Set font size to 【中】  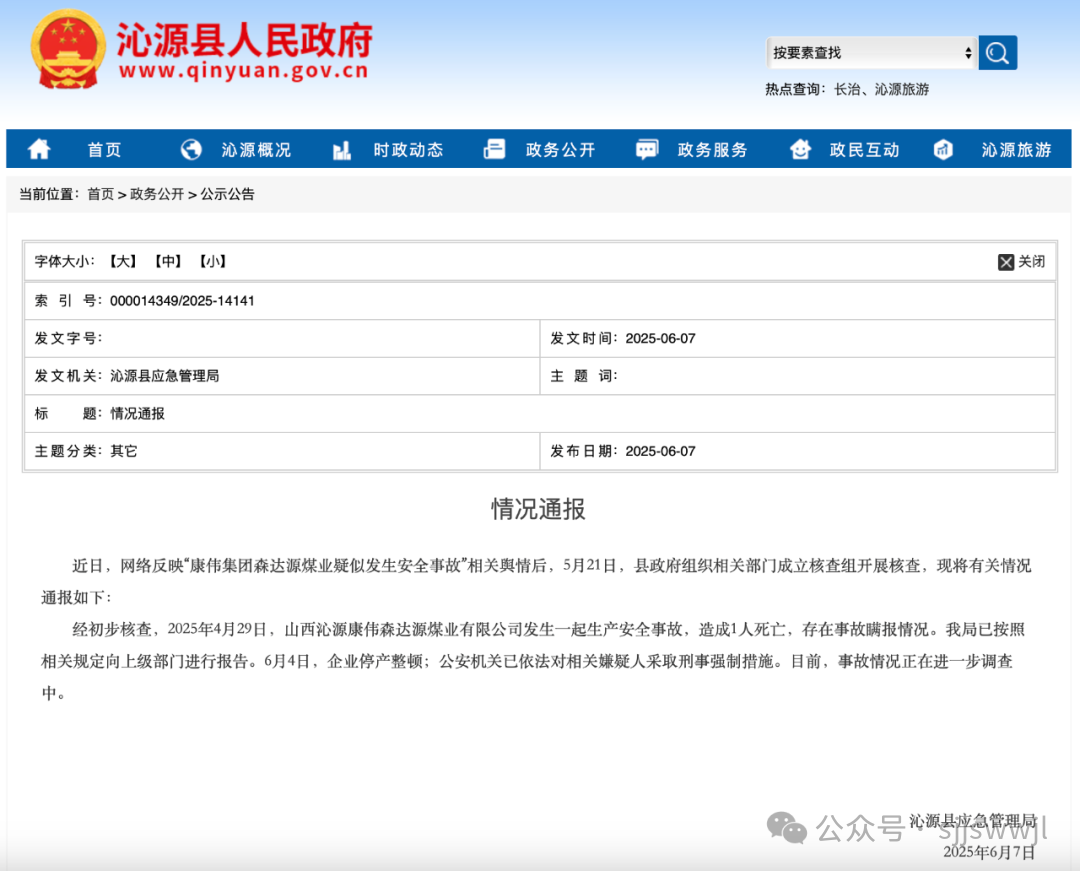168,262
